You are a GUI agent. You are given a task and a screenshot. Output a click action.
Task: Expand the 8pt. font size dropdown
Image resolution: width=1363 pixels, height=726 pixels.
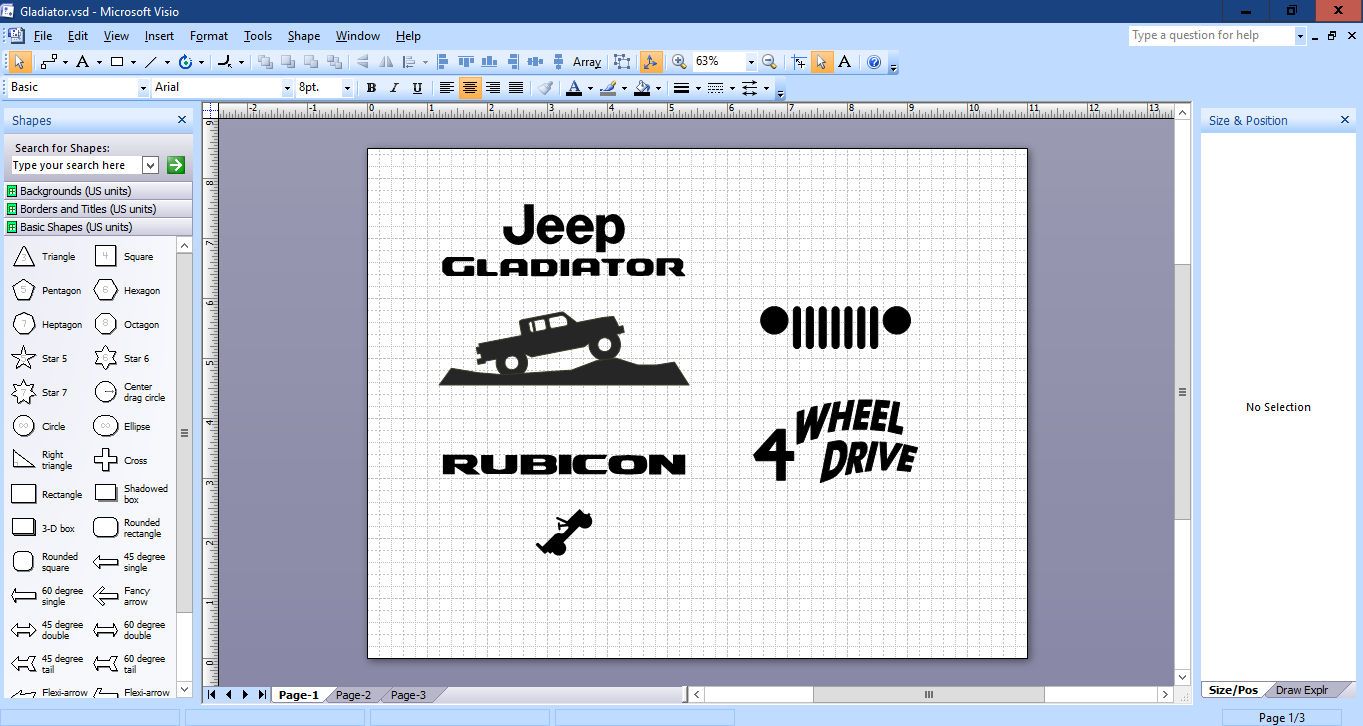pos(347,88)
